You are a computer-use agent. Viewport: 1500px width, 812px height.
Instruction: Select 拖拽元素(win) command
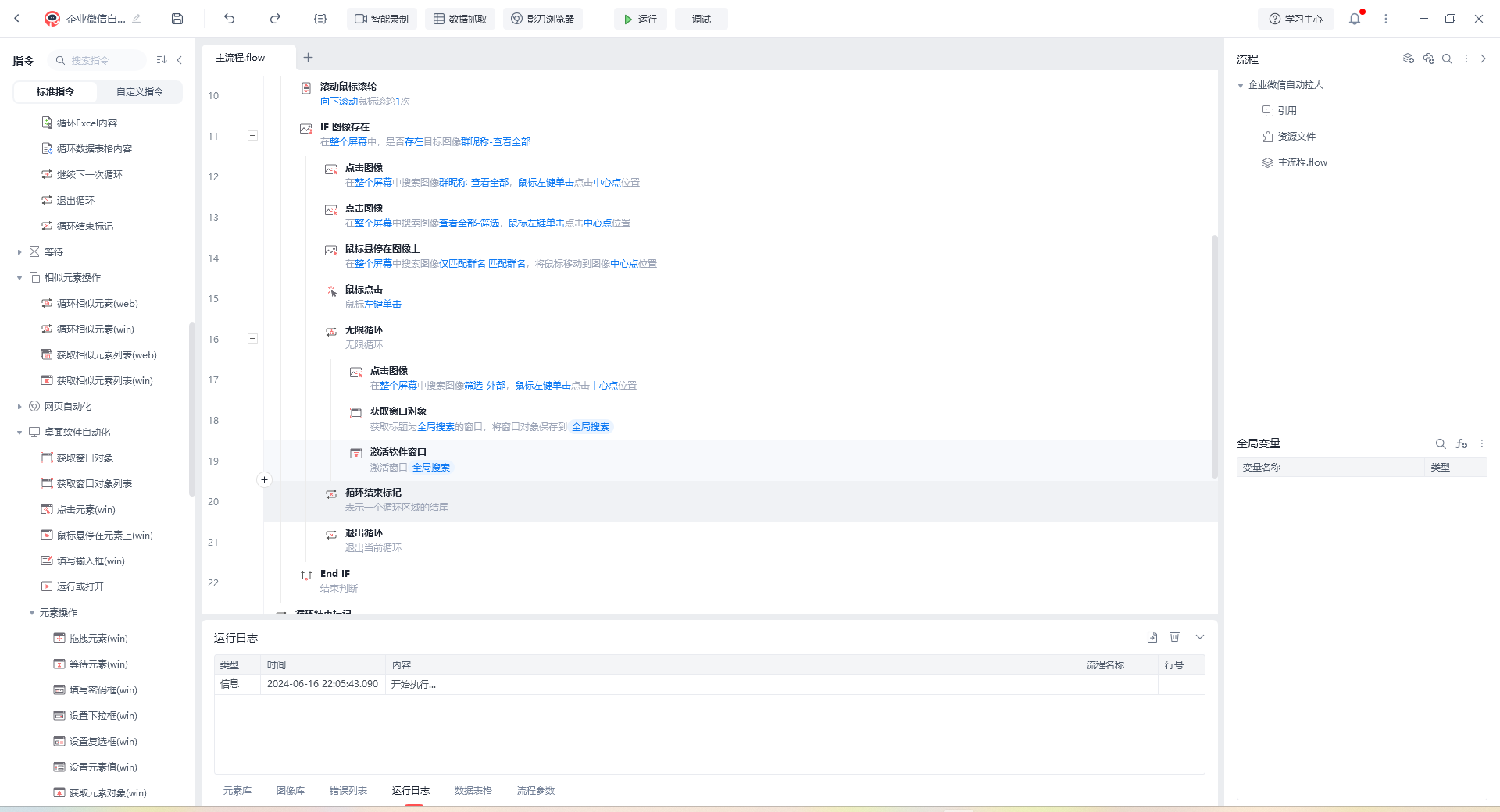(91, 639)
